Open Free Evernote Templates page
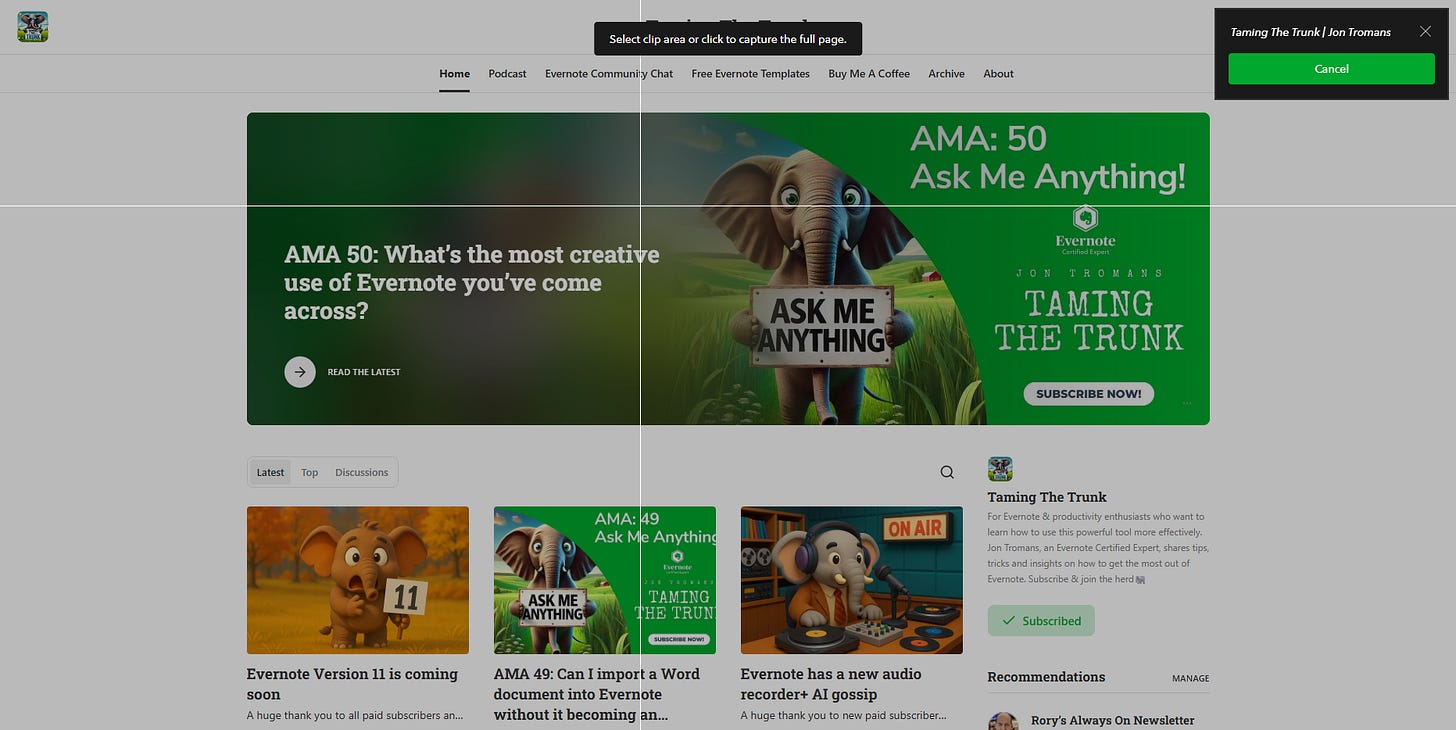 click(x=750, y=74)
